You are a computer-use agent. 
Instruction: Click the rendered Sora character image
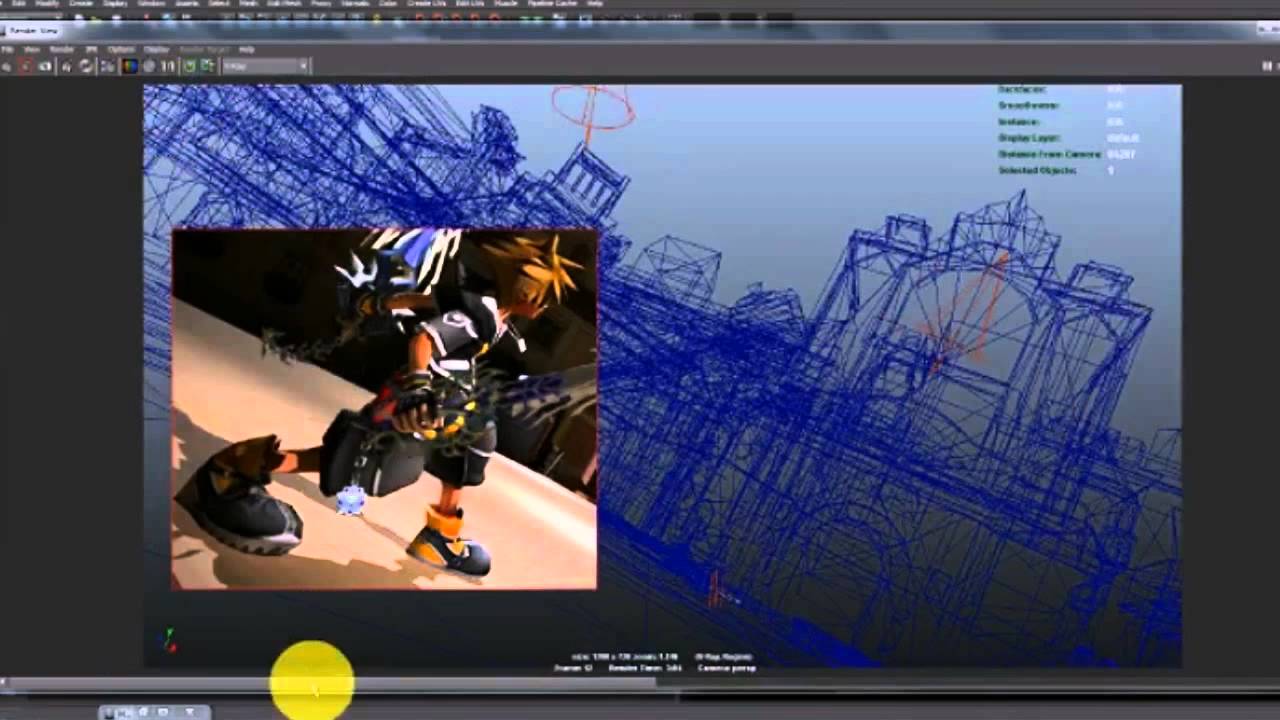(384, 408)
